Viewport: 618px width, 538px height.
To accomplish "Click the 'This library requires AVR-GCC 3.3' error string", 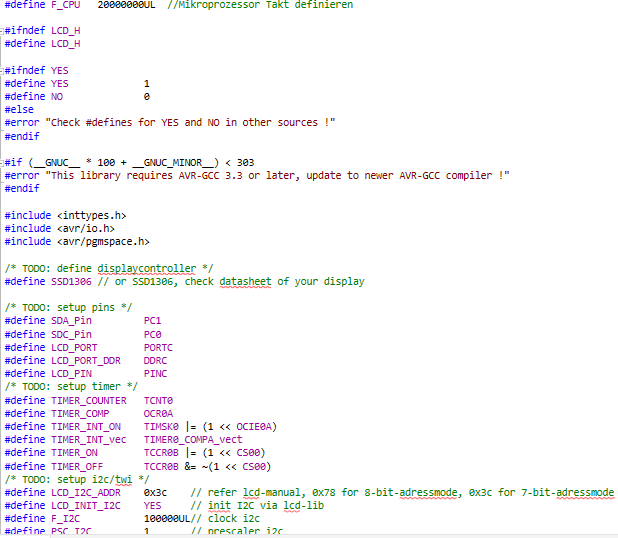I will pyautogui.click(x=277, y=175).
